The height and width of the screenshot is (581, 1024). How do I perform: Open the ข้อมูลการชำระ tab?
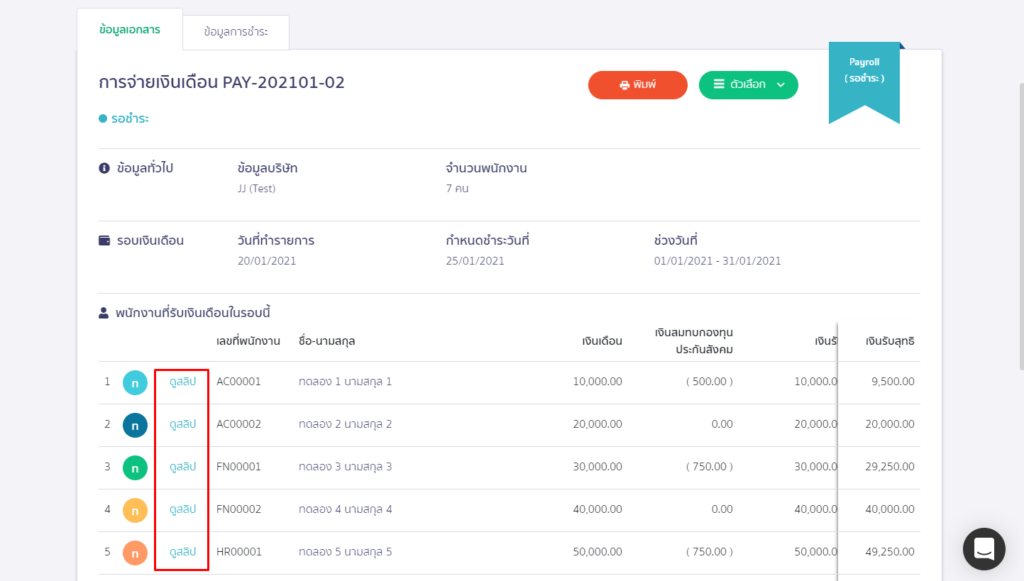point(236,32)
